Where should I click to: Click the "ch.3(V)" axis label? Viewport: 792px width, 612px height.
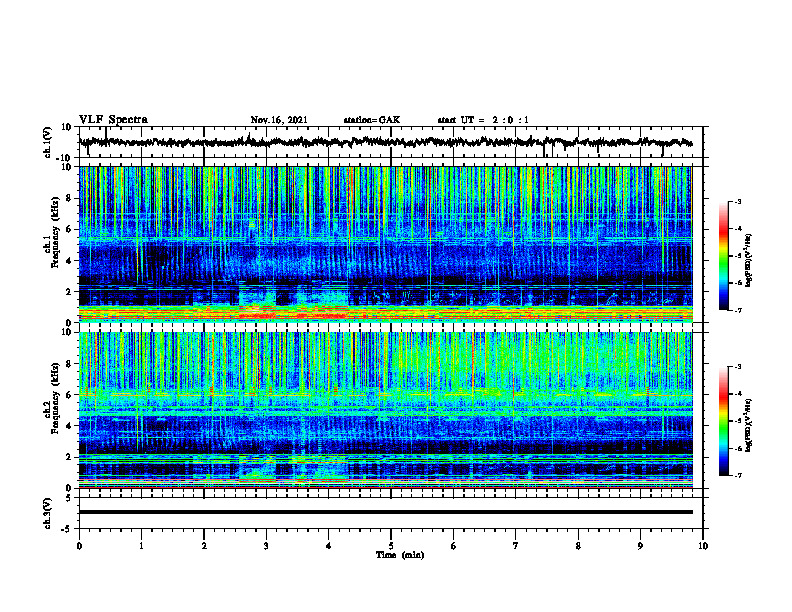48,513
